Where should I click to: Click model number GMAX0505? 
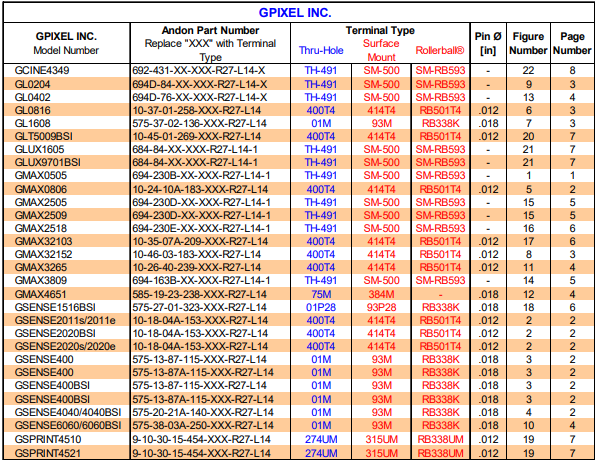41,176
